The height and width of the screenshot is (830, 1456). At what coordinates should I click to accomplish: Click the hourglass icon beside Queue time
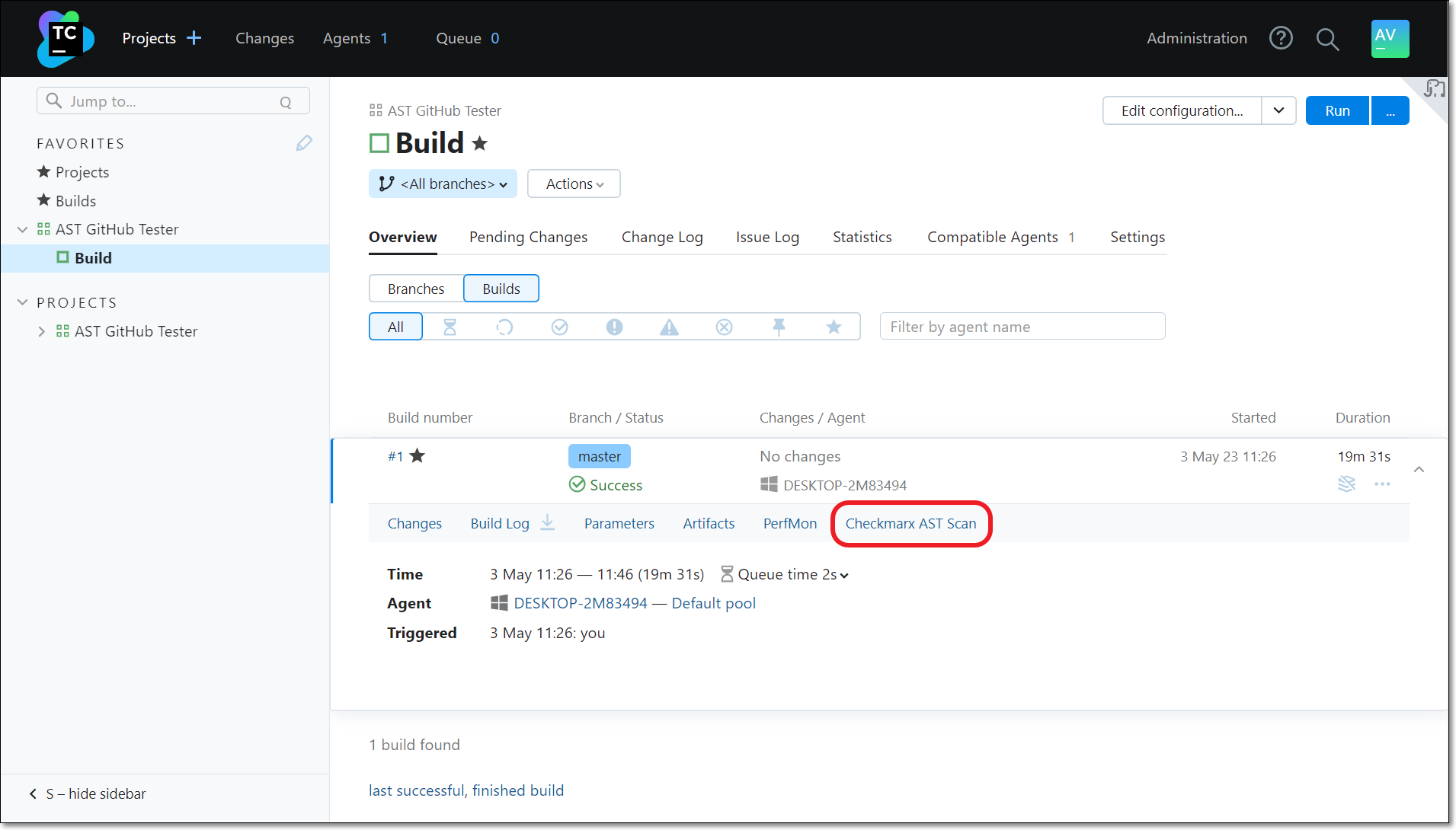click(726, 574)
